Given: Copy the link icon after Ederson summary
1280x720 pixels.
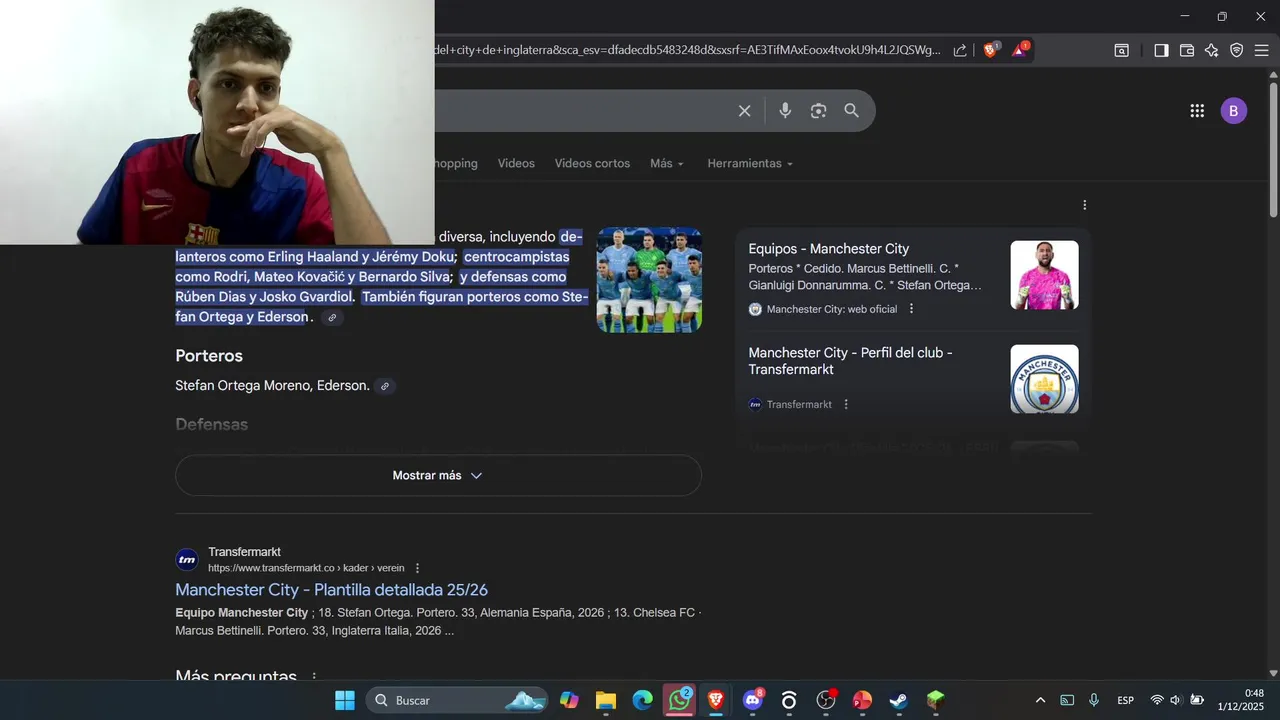Looking at the screenshot, I should coord(332,317).
